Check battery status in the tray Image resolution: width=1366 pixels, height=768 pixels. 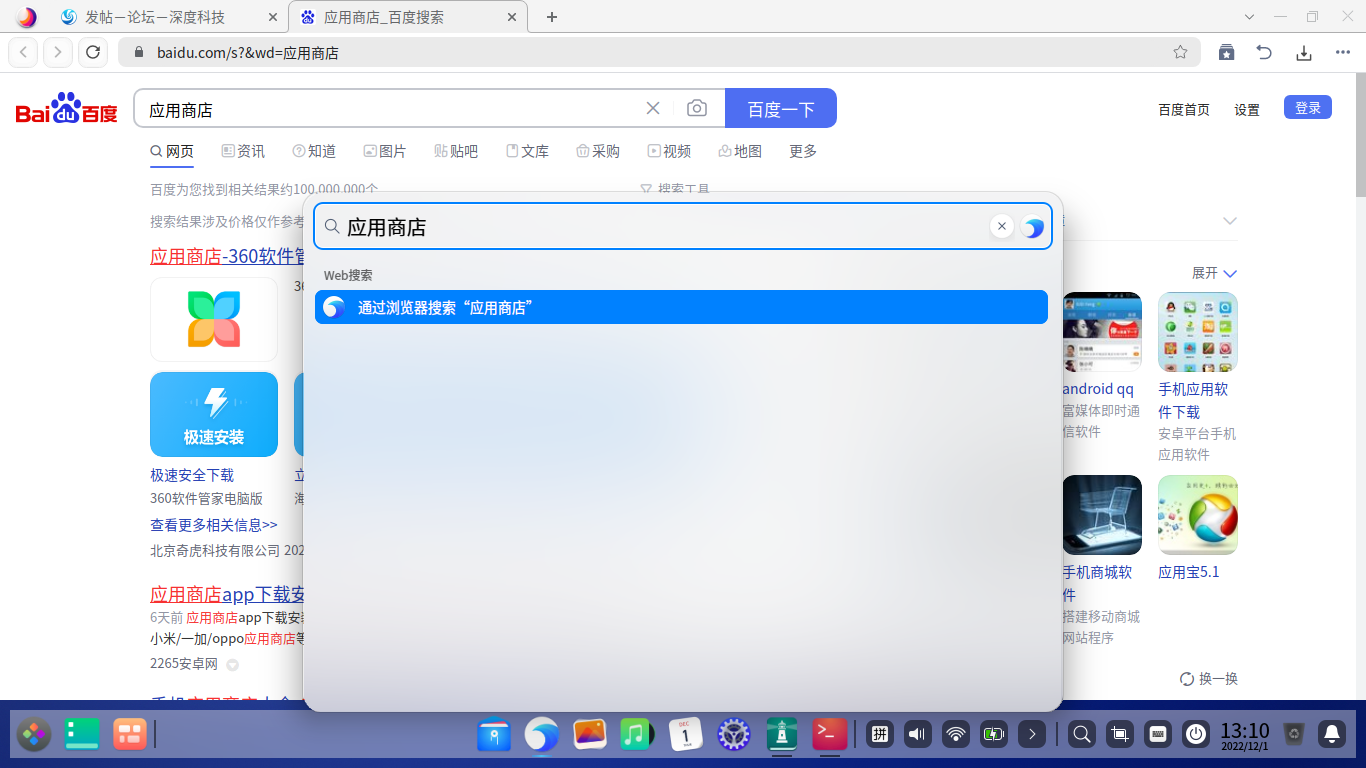click(x=994, y=735)
